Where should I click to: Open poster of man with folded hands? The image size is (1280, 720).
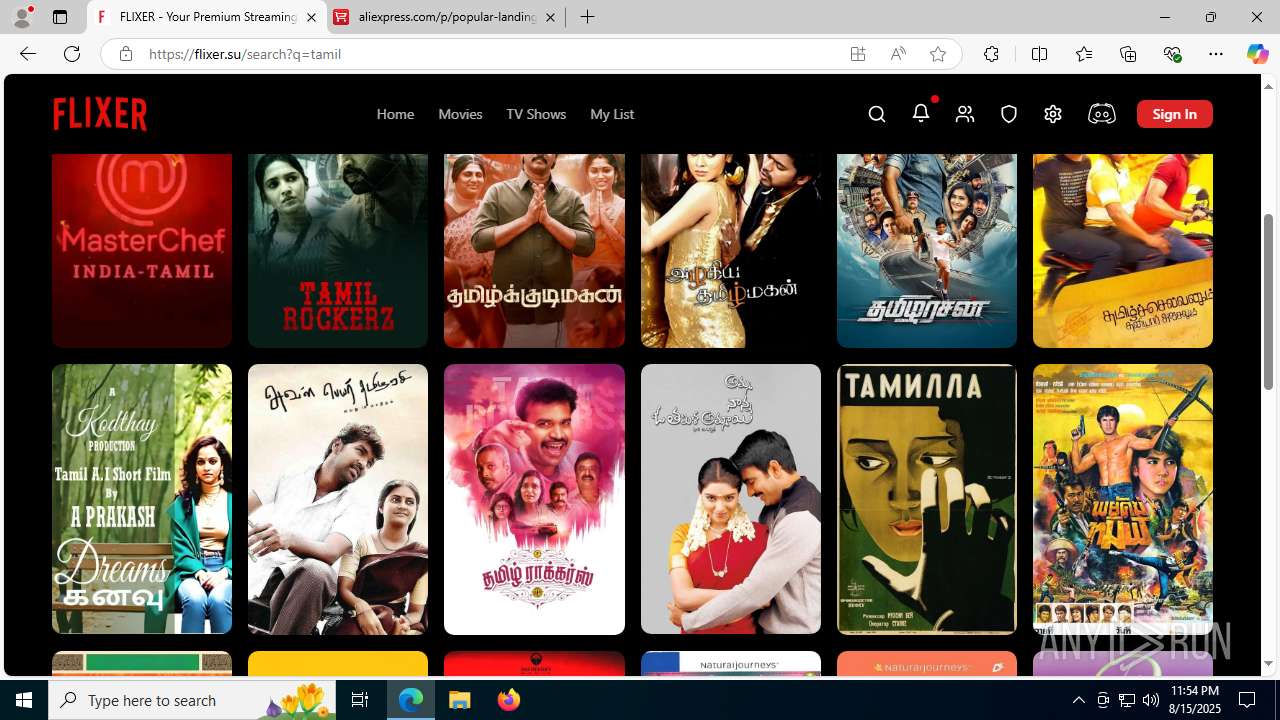click(534, 250)
